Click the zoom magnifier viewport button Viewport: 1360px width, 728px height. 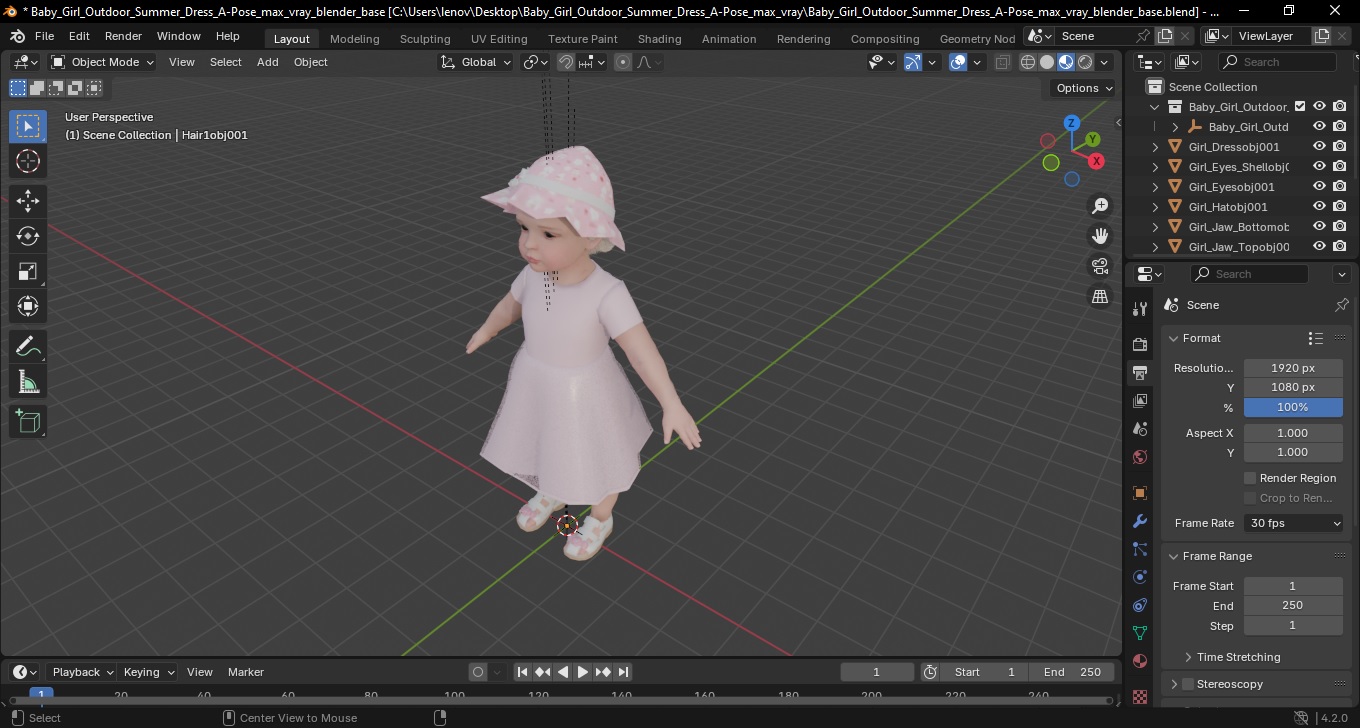tap(1100, 206)
